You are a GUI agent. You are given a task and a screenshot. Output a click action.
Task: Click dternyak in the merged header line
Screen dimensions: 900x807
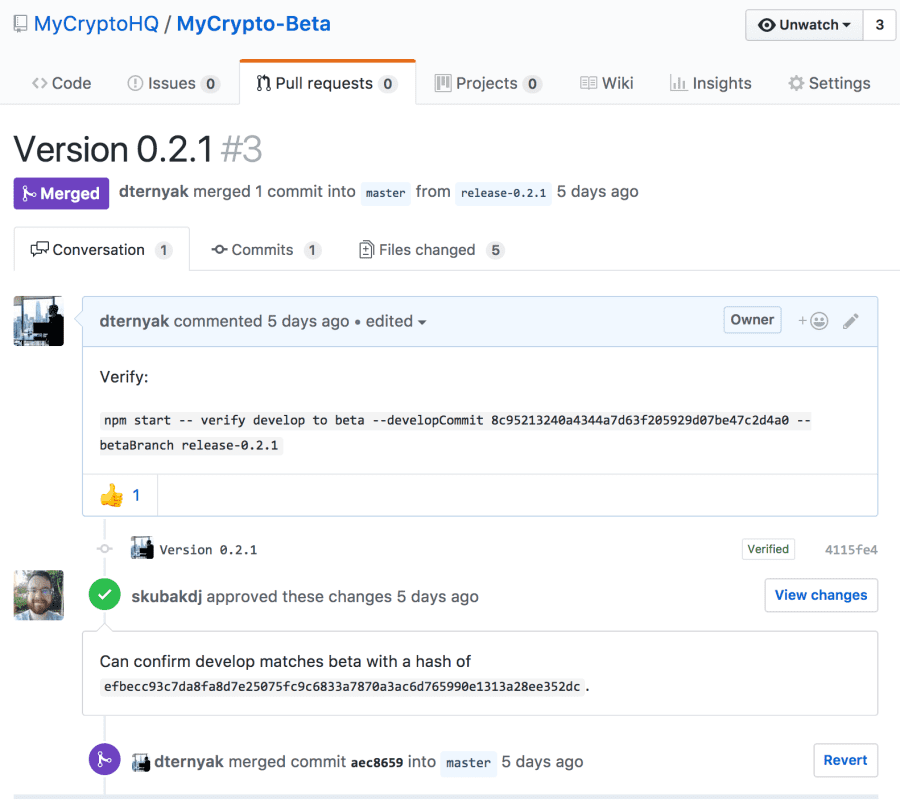[153, 191]
